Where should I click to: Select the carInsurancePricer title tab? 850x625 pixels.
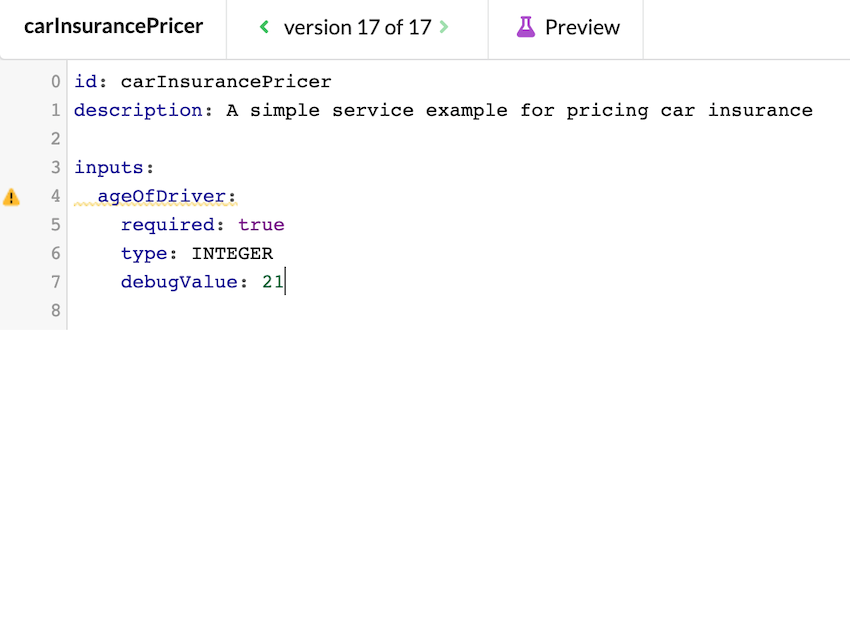click(x=113, y=25)
